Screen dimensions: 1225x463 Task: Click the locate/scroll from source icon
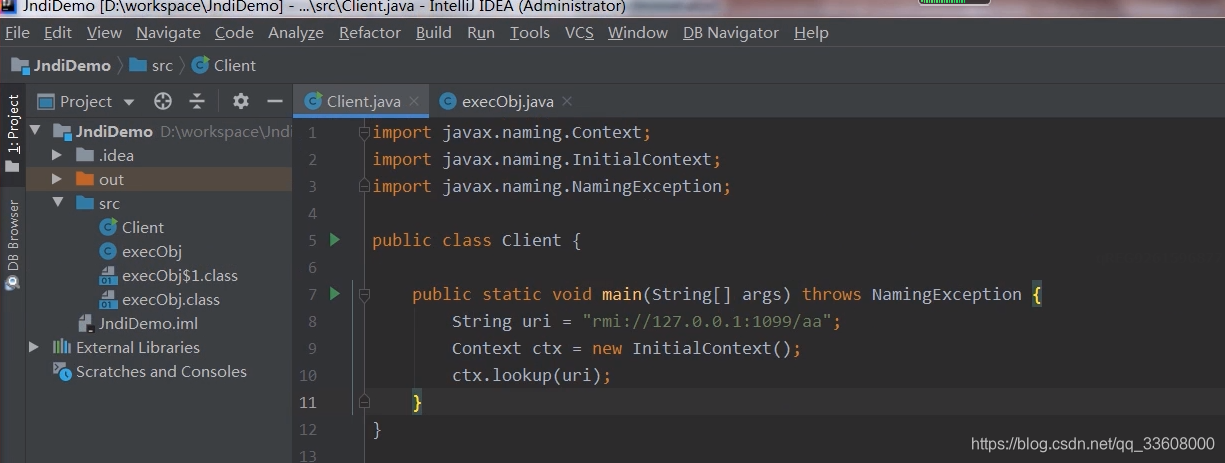click(163, 101)
